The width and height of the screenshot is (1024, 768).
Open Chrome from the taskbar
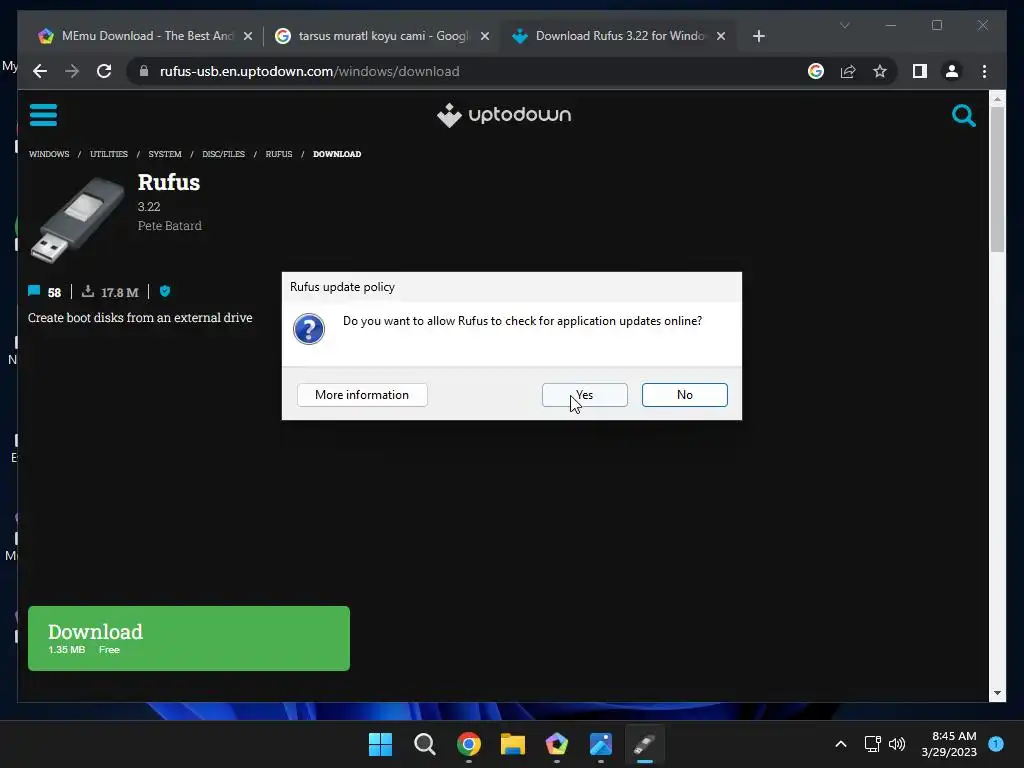click(x=468, y=744)
